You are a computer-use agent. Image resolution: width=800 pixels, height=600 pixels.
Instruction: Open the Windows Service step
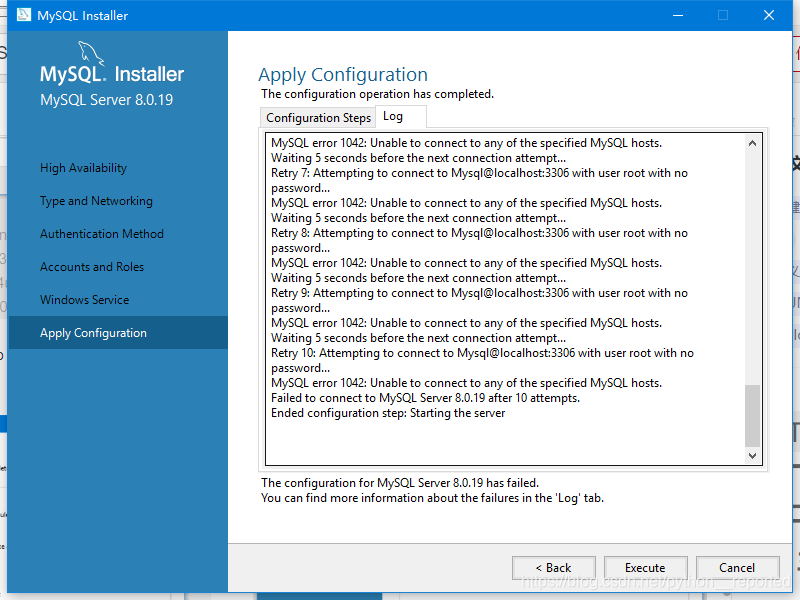coord(85,300)
